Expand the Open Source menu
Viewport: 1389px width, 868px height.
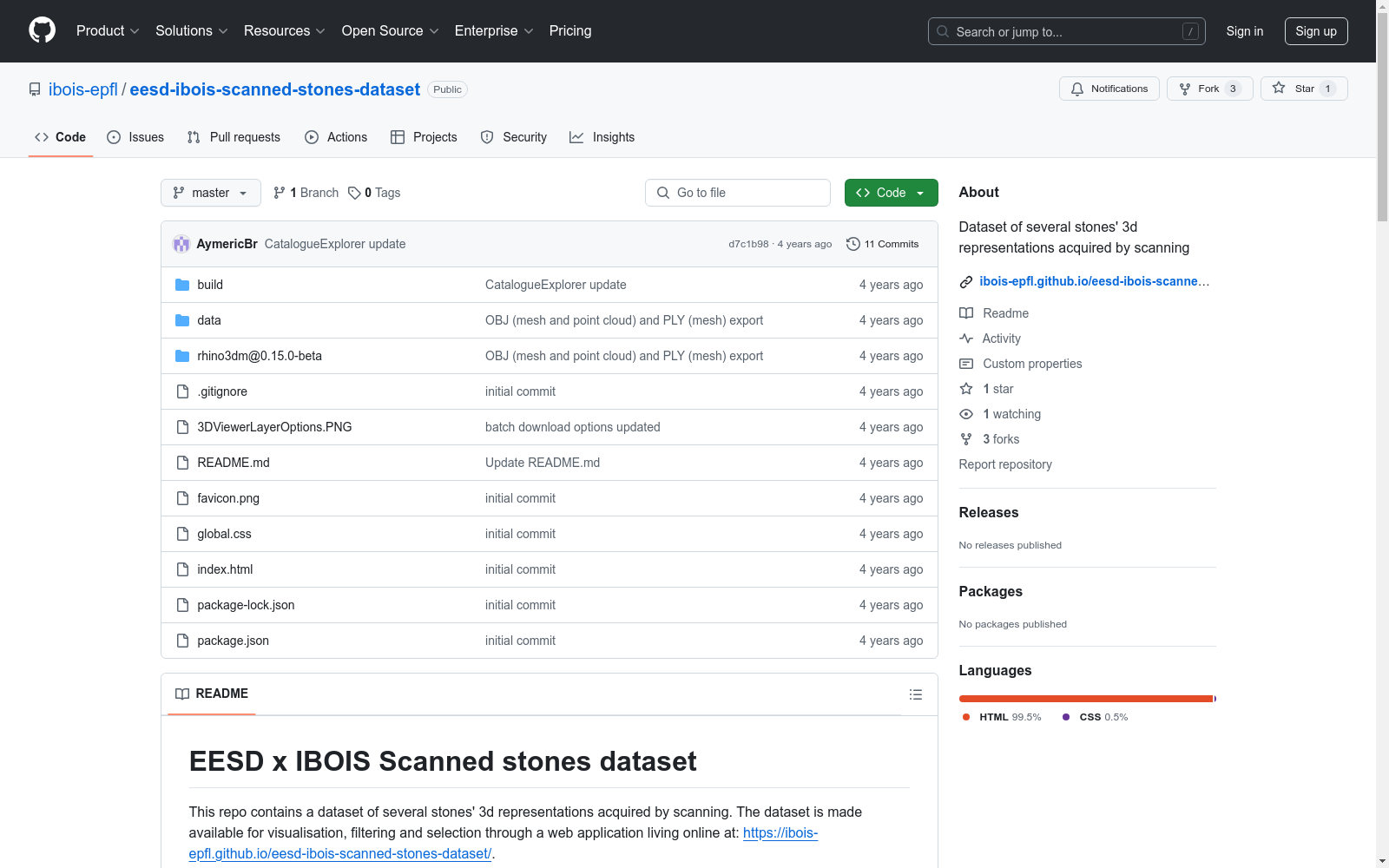point(391,30)
